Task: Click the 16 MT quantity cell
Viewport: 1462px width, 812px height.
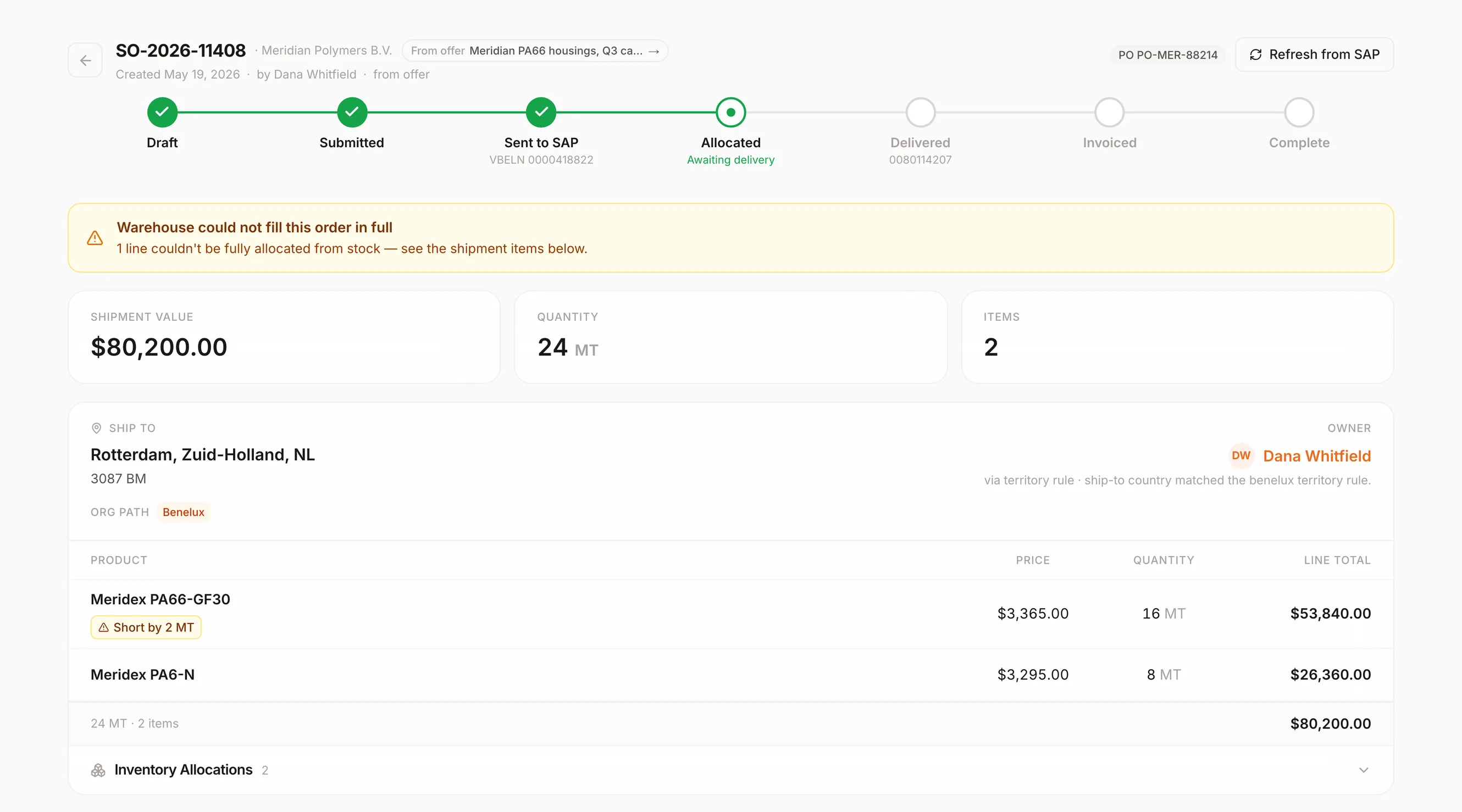Action: tap(1164, 614)
